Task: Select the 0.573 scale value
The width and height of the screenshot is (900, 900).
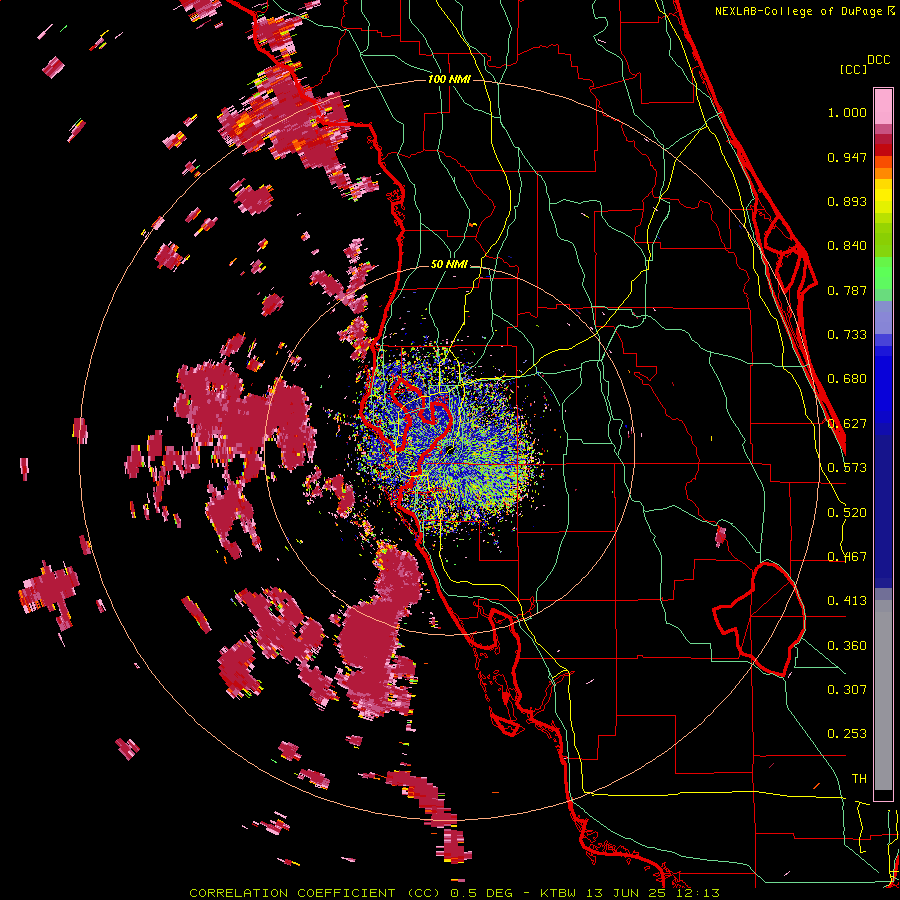Action: point(847,468)
